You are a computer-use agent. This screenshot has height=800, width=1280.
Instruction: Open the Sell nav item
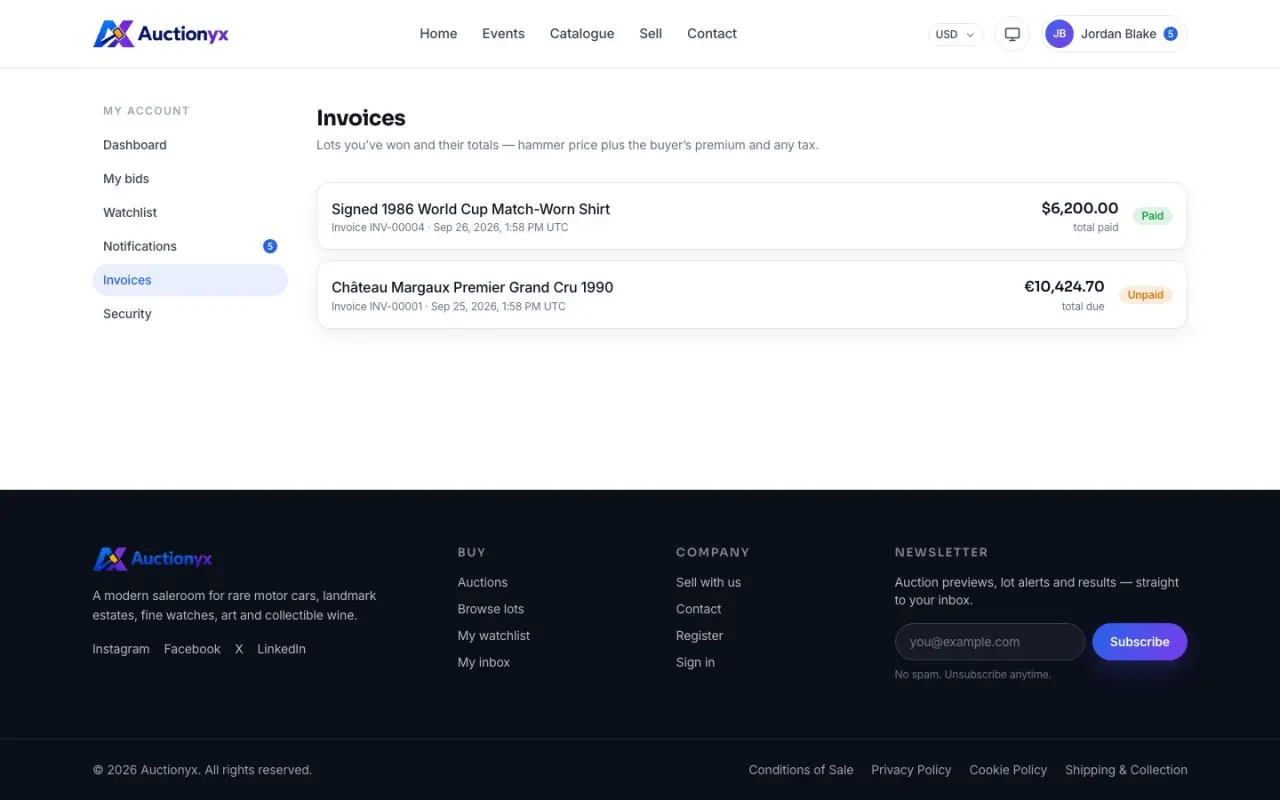tap(651, 34)
